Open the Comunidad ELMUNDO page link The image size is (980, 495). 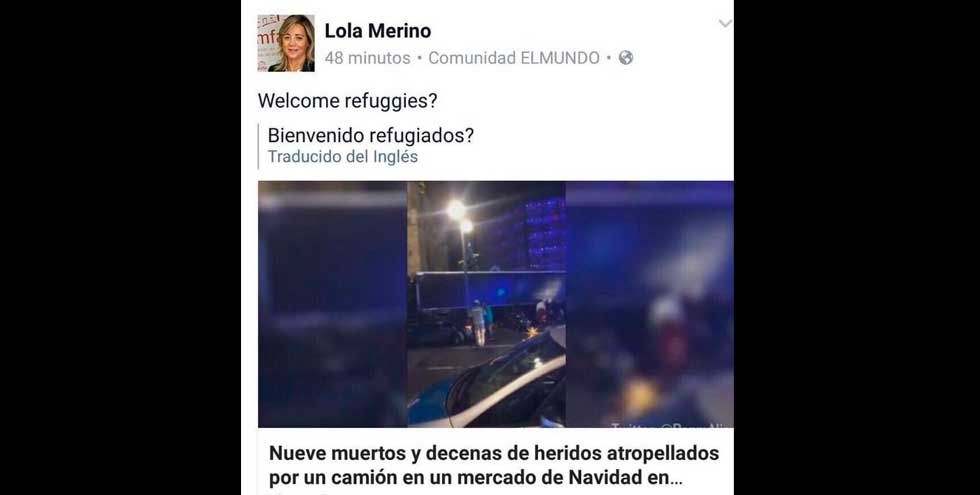[514, 58]
